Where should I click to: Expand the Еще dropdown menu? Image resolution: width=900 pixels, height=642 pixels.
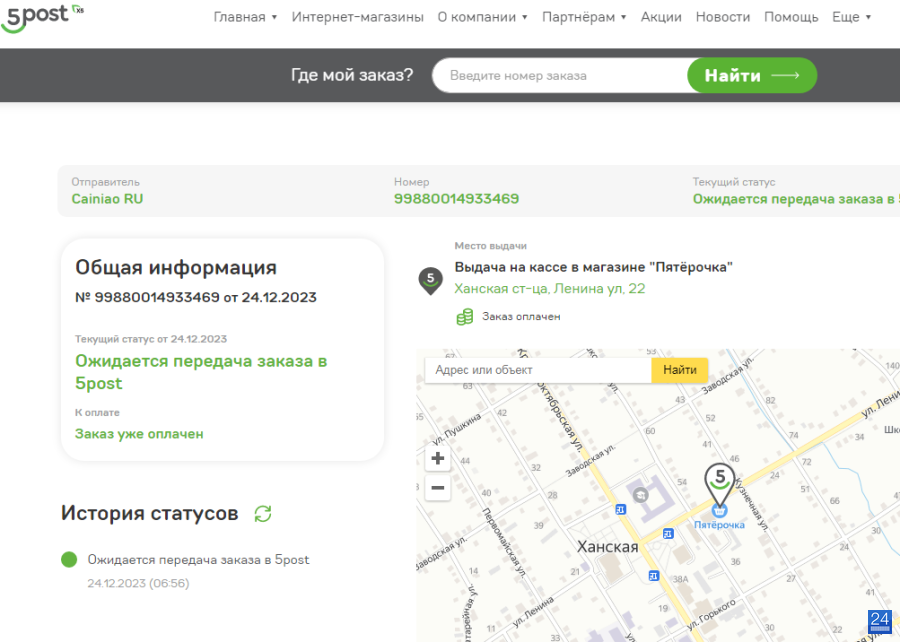852,17
